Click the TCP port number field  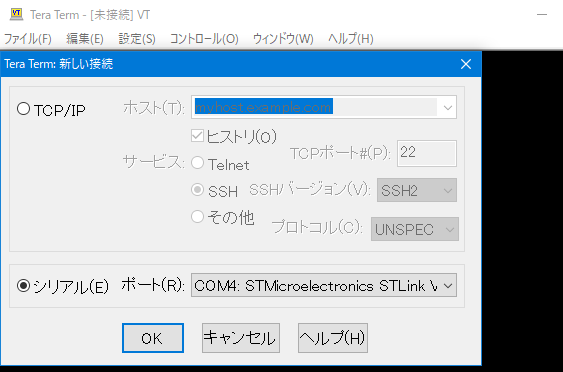427,153
